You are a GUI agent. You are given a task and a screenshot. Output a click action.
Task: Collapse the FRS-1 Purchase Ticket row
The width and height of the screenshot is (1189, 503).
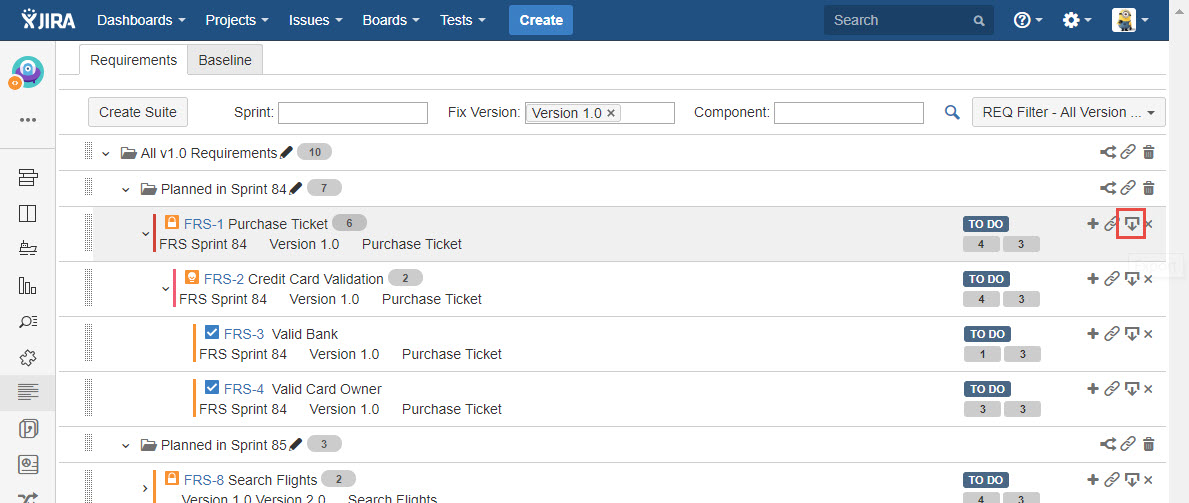tap(146, 234)
